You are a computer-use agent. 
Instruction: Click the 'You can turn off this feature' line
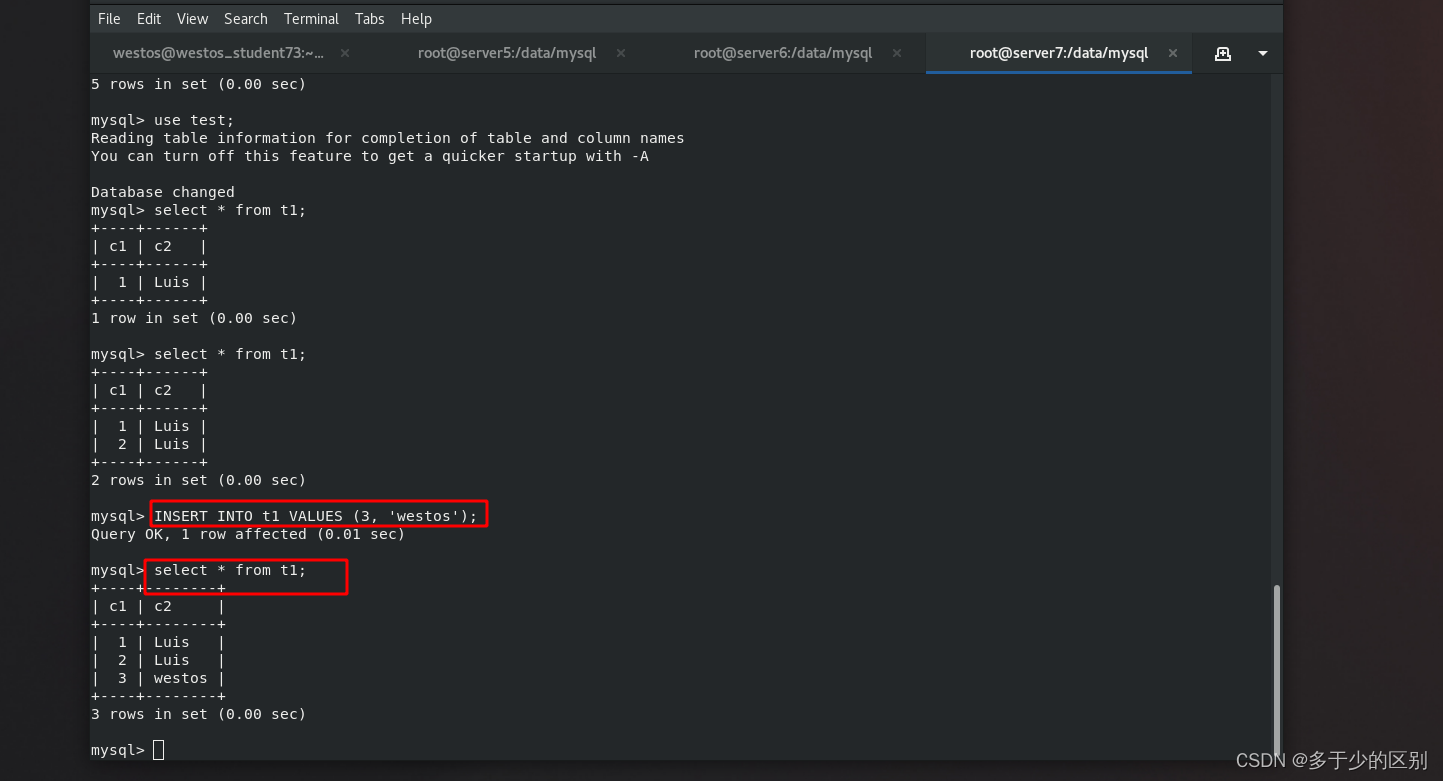(x=370, y=156)
